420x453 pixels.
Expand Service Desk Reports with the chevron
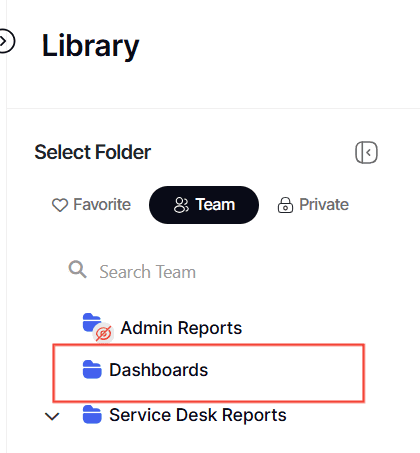coord(52,416)
